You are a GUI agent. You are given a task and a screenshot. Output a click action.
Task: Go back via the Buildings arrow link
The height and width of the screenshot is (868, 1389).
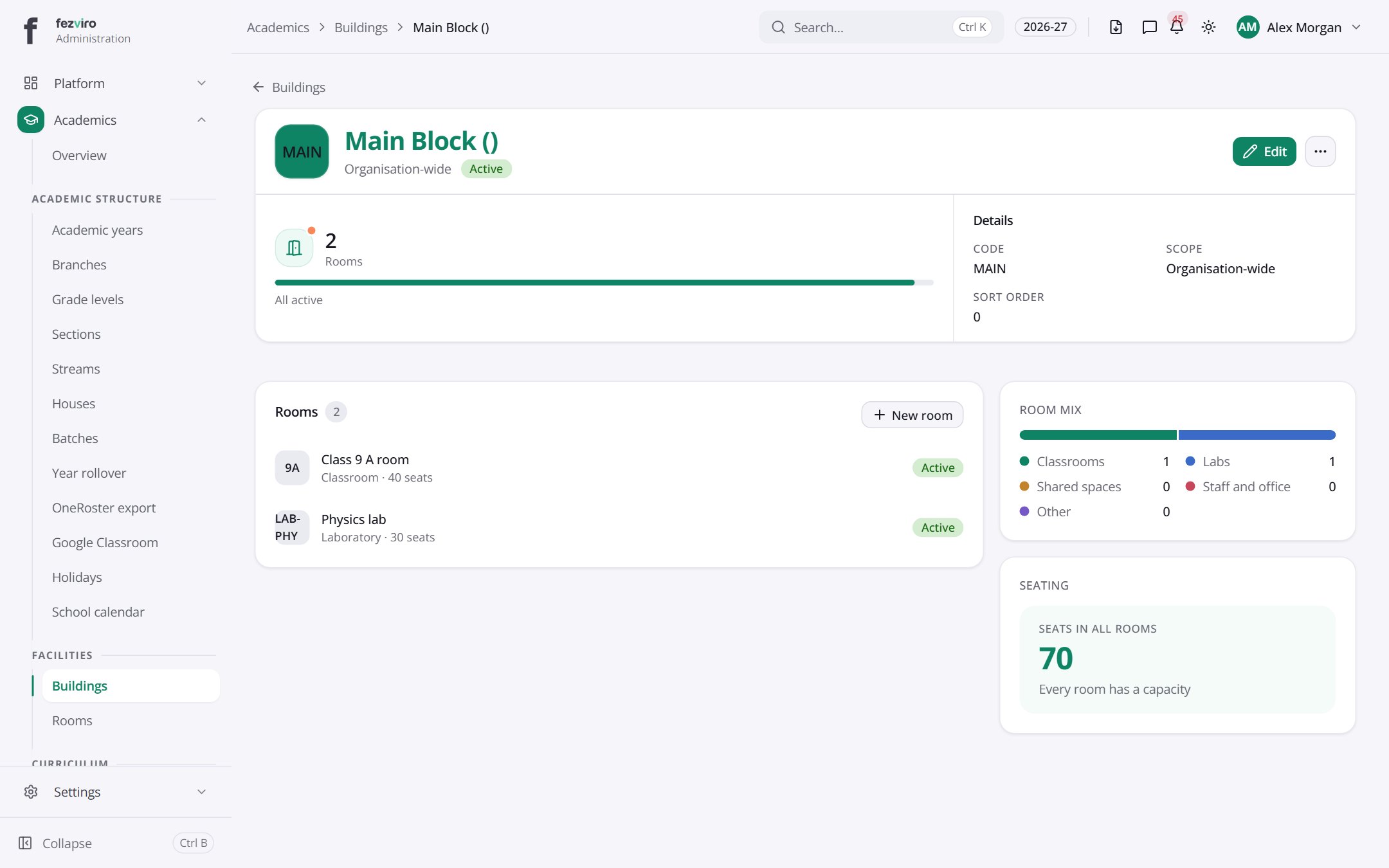pos(289,87)
